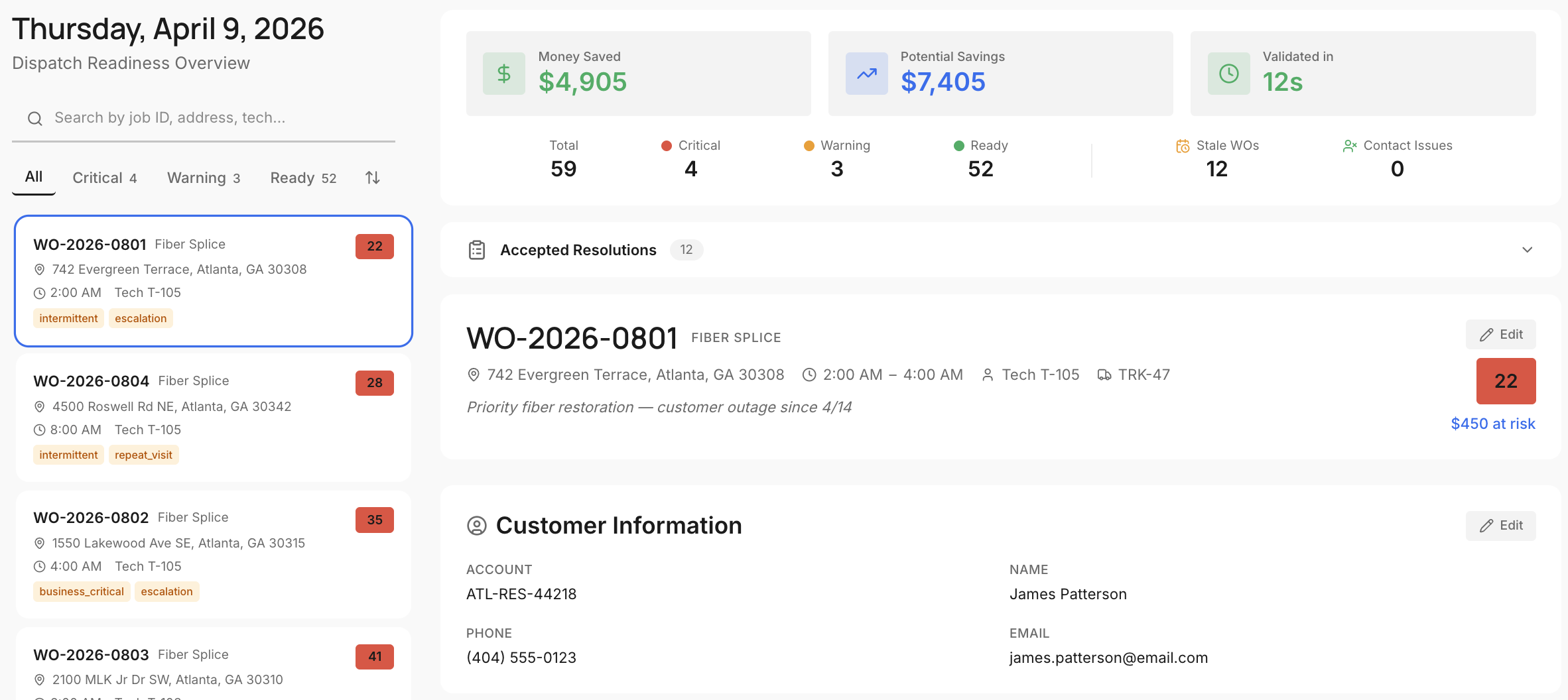
Task: Switch to the Ready 52 tab
Action: (x=304, y=178)
